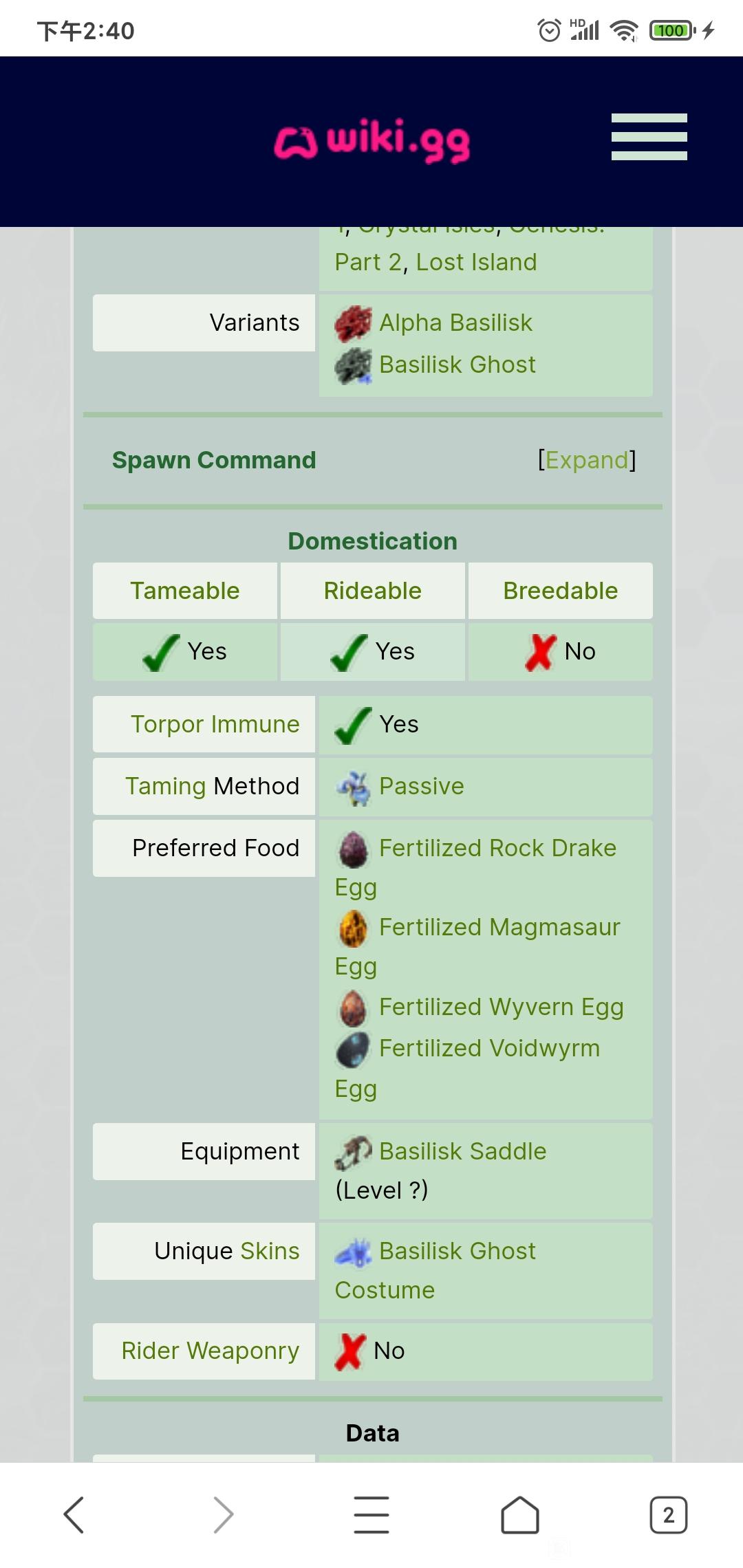Open the browser home page button
Viewport: 743px width, 1568px height.
[x=519, y=1514]
